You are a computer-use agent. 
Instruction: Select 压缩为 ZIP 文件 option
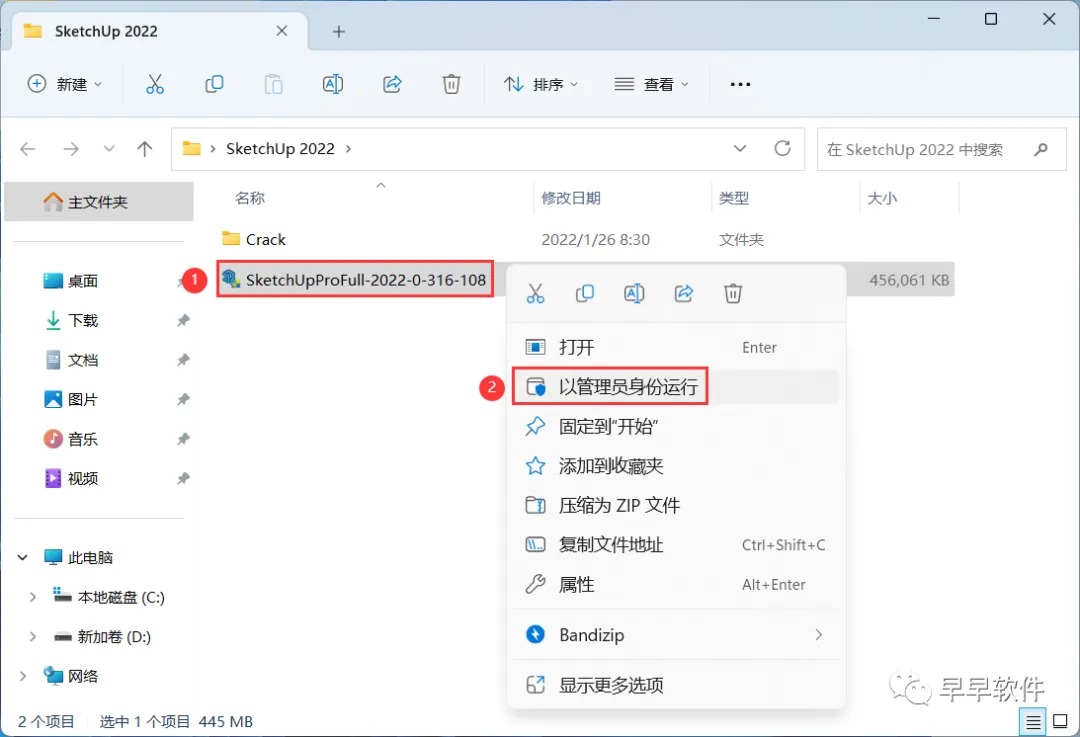[x=676, y=505]
